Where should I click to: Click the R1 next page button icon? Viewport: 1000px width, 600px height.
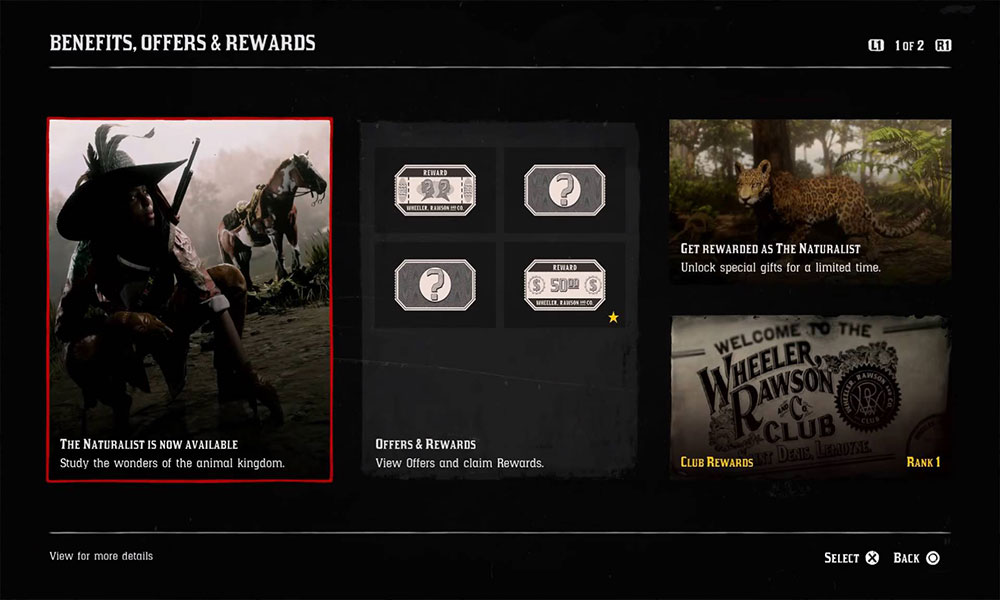point(943,45)
